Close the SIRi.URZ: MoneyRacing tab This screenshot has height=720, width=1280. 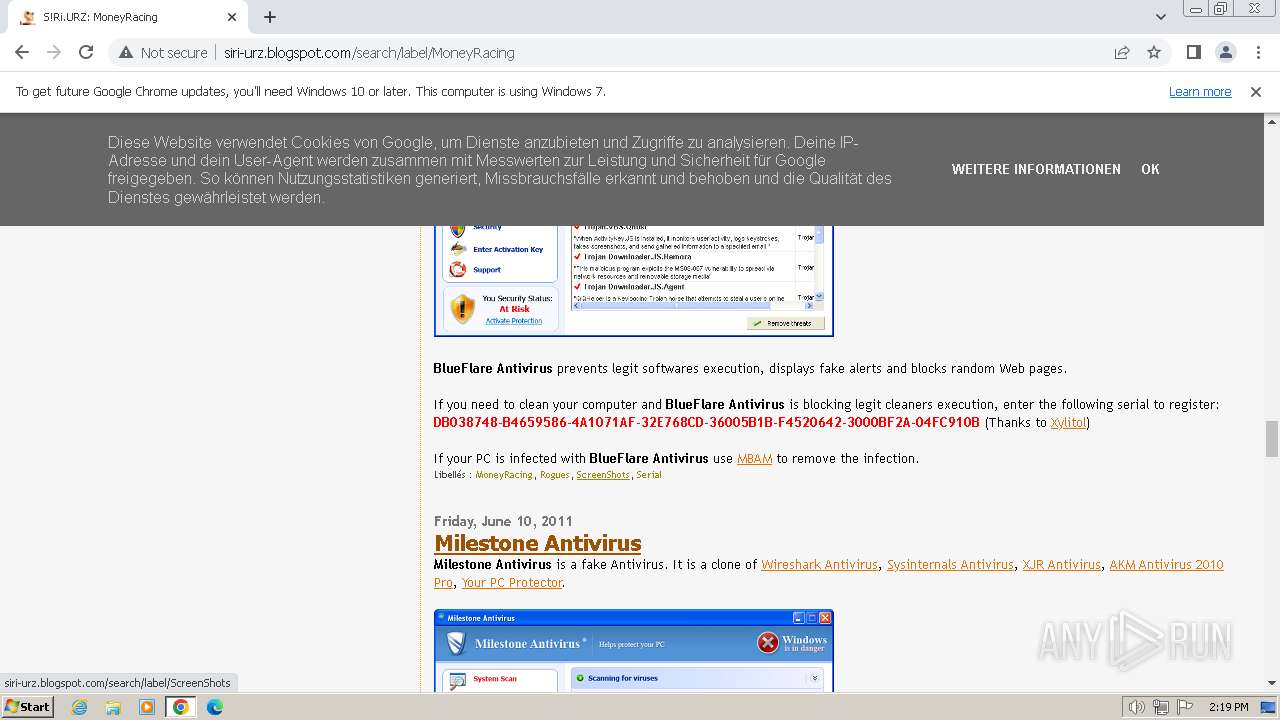point(232,17)
